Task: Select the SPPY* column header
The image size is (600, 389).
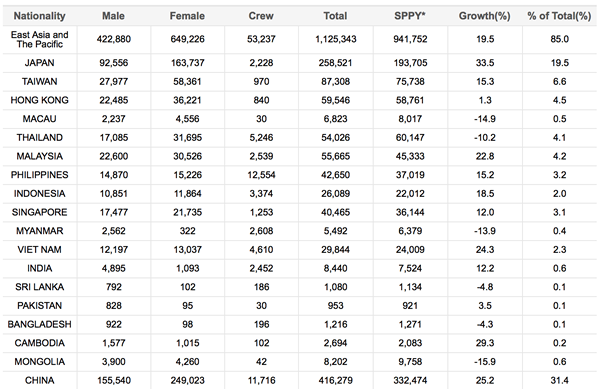Action: (x=410, y=16)
